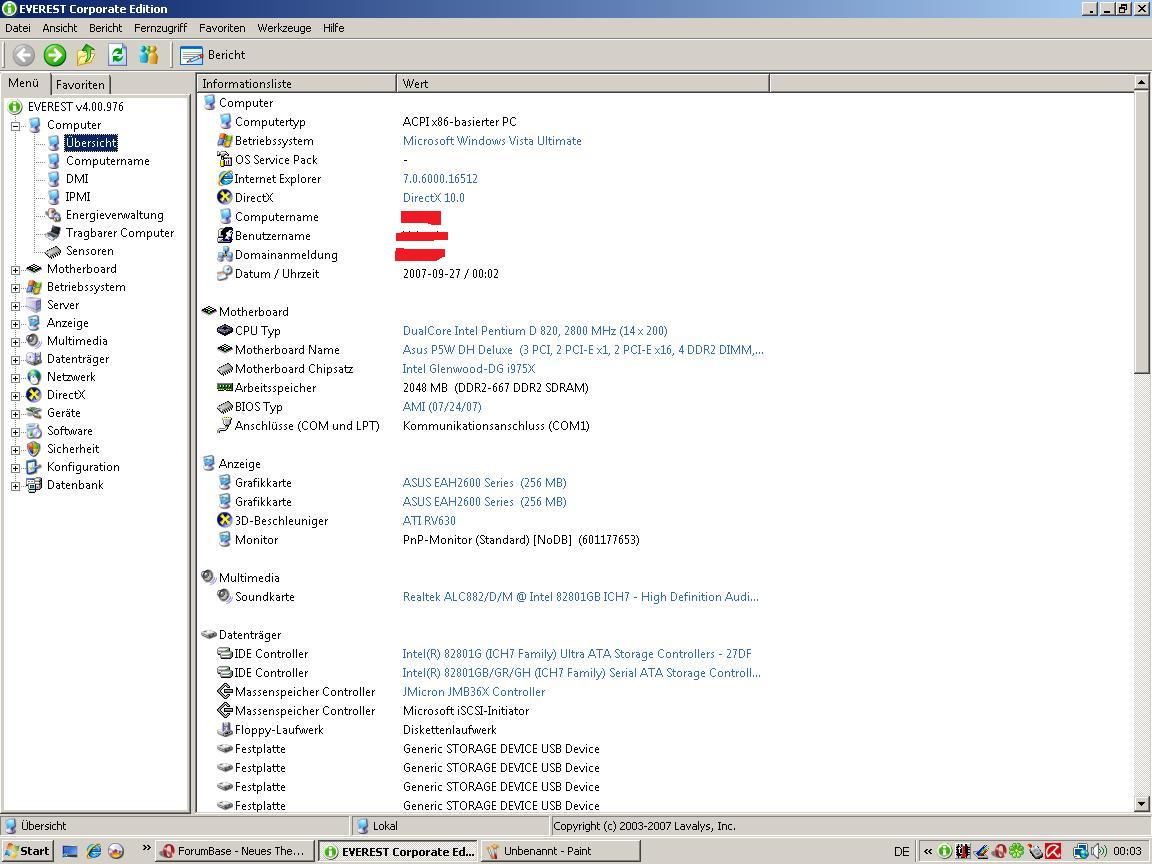Click the list scrollbar up arrow
The image size is (1152, 864).
(x=1142, y=82)
